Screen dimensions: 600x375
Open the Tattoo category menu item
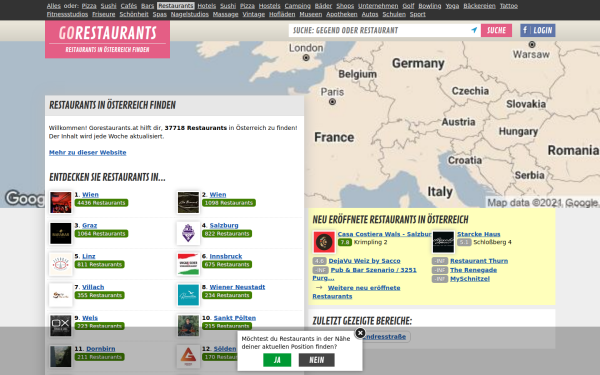click(x=509, y=6)
